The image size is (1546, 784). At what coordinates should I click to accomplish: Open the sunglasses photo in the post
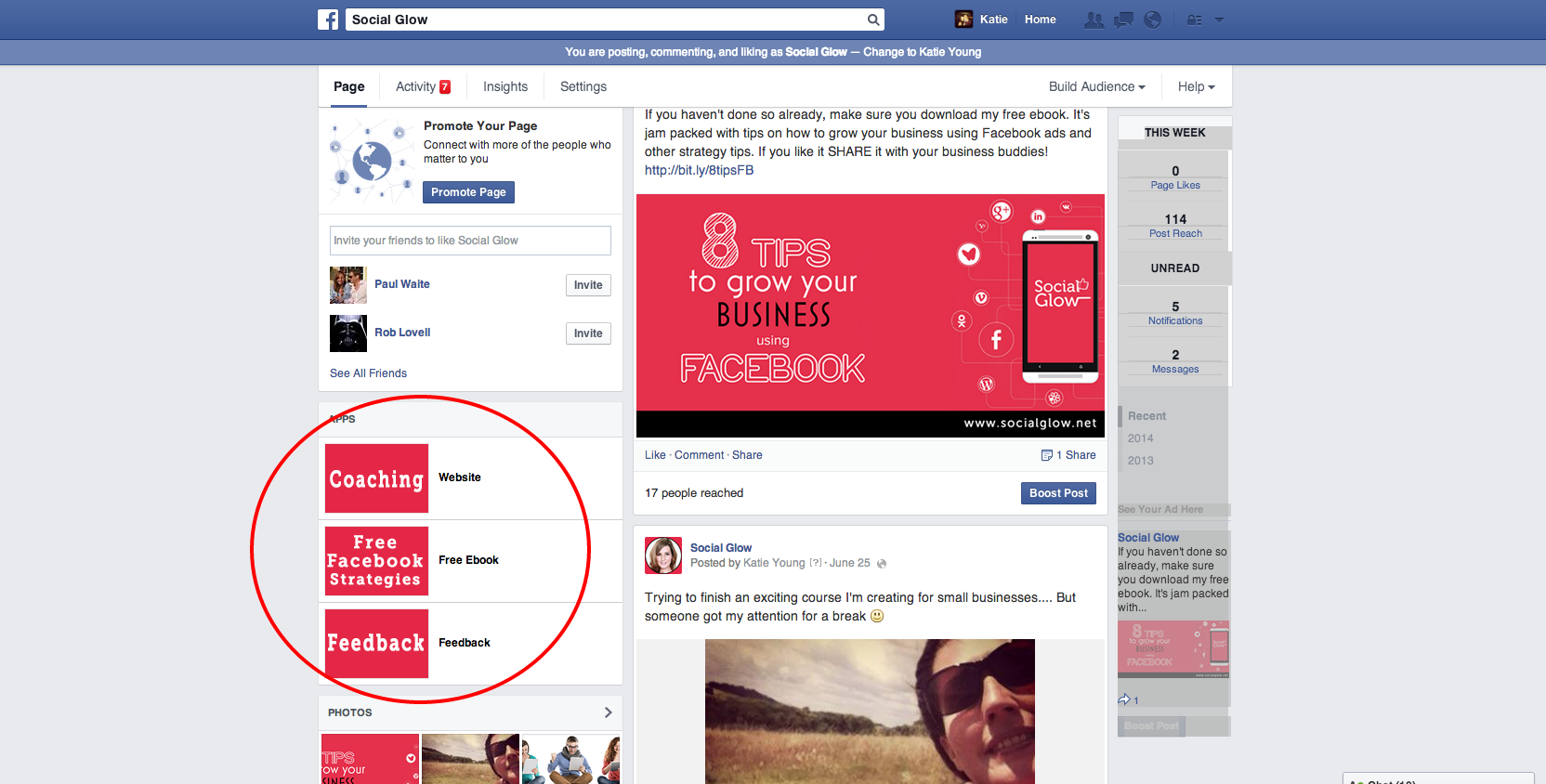pos(870,712)
